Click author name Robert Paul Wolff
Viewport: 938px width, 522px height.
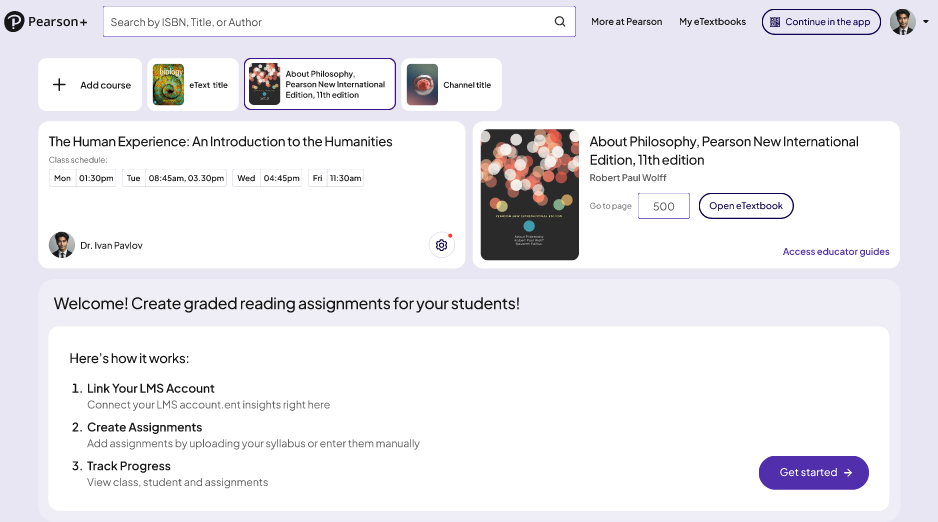pos(628,178)
